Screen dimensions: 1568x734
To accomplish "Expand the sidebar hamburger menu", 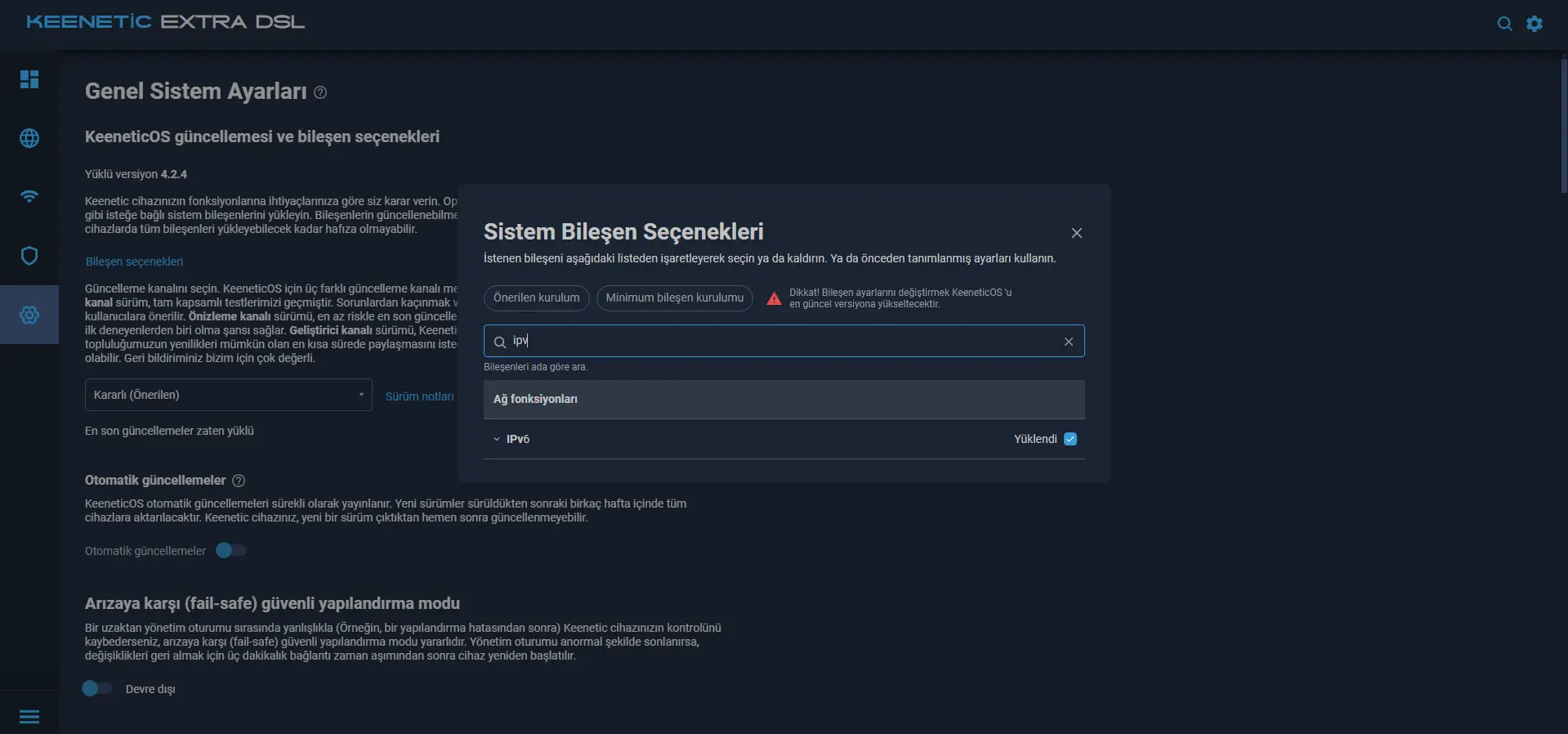I will click(29, 717).
